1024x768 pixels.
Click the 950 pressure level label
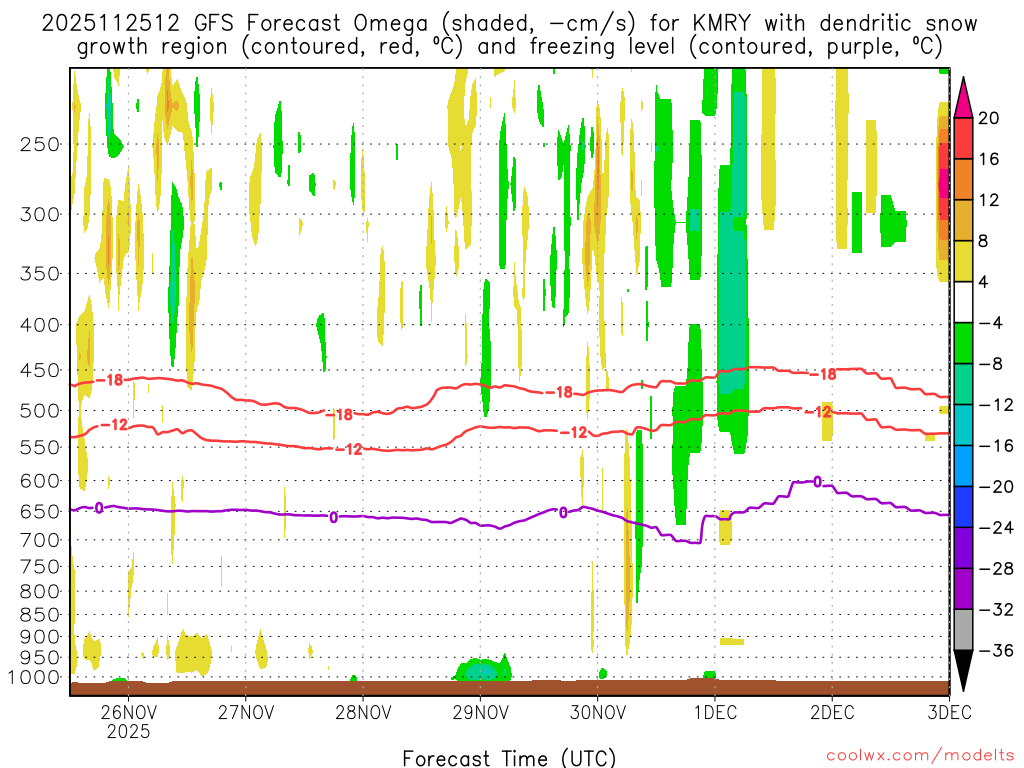pyautogui.click(x=40, y=658)
